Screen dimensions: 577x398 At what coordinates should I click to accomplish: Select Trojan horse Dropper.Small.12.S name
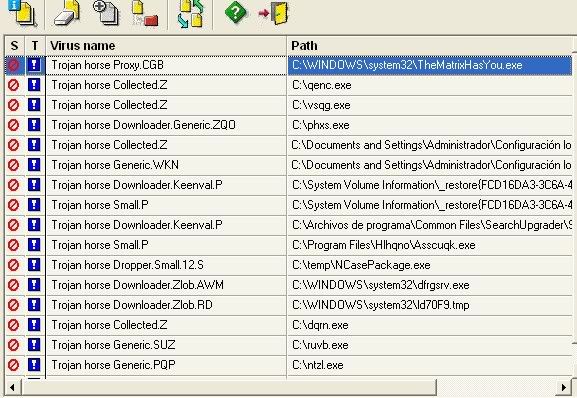(x=127, y=265)
